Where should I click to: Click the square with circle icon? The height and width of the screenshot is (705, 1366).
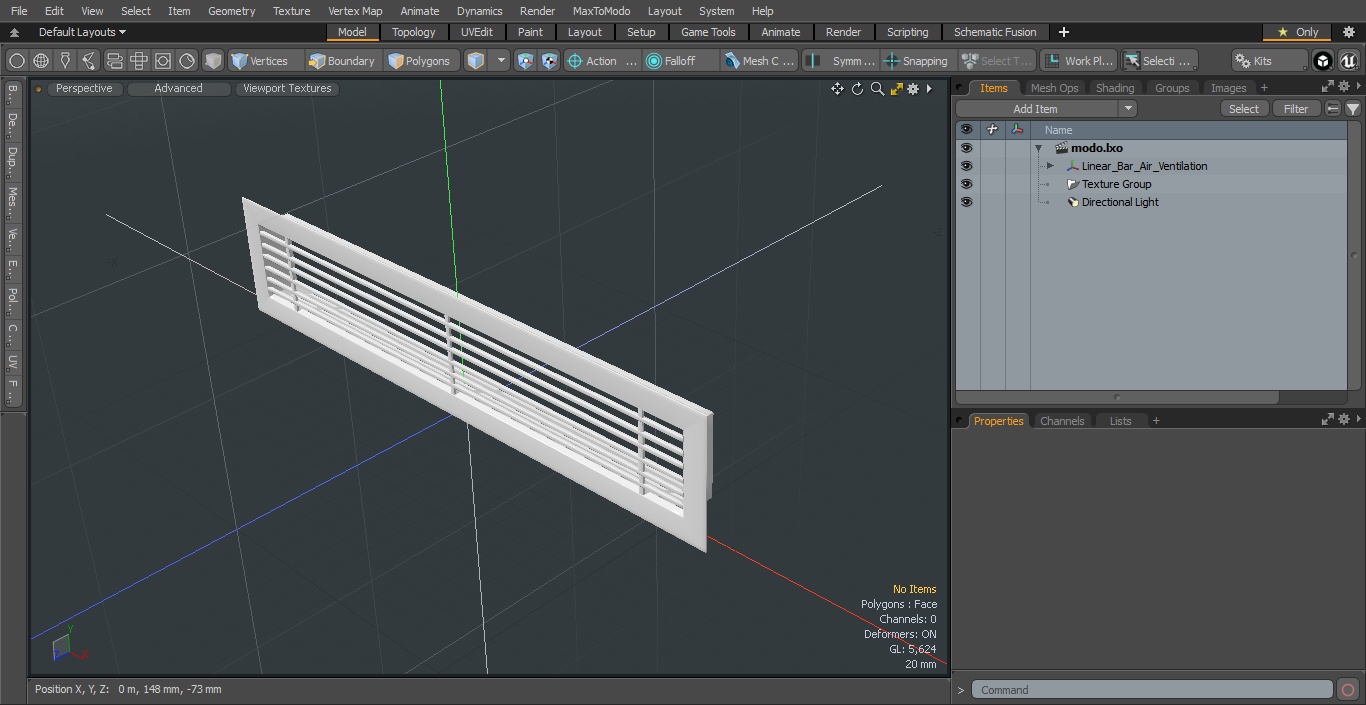(x=163, y=61)
